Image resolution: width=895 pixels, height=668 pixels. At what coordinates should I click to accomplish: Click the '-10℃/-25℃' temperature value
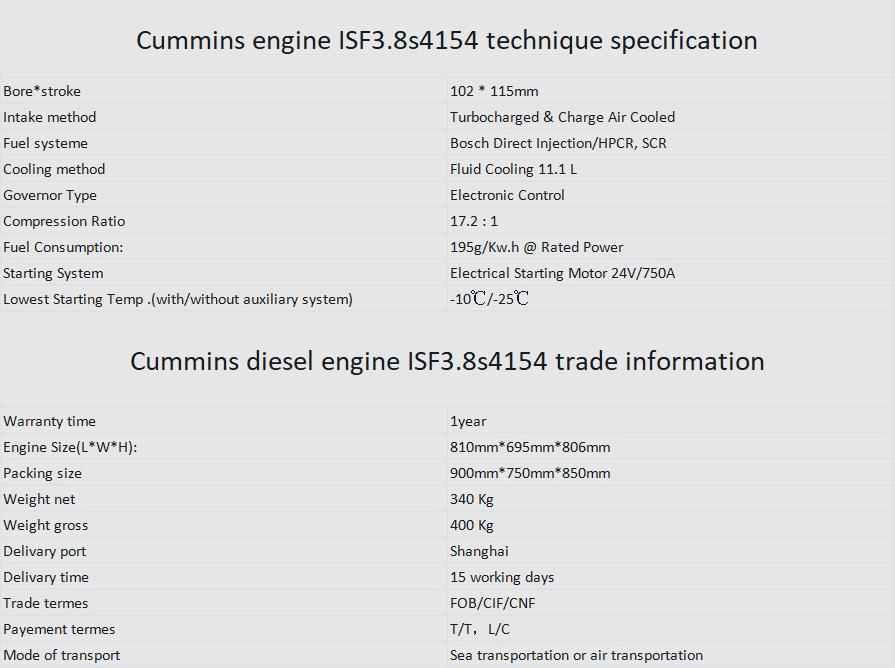[x=489, y=299]
